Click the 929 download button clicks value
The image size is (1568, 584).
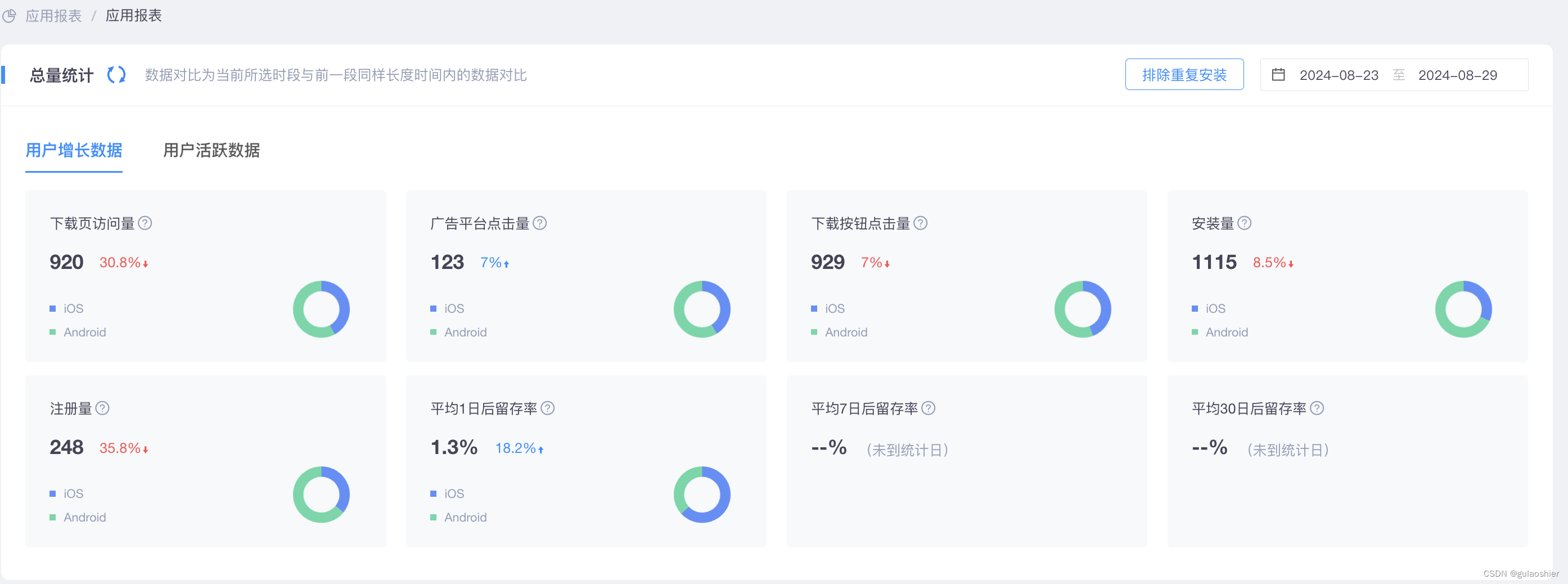click(x=828, y=263)
